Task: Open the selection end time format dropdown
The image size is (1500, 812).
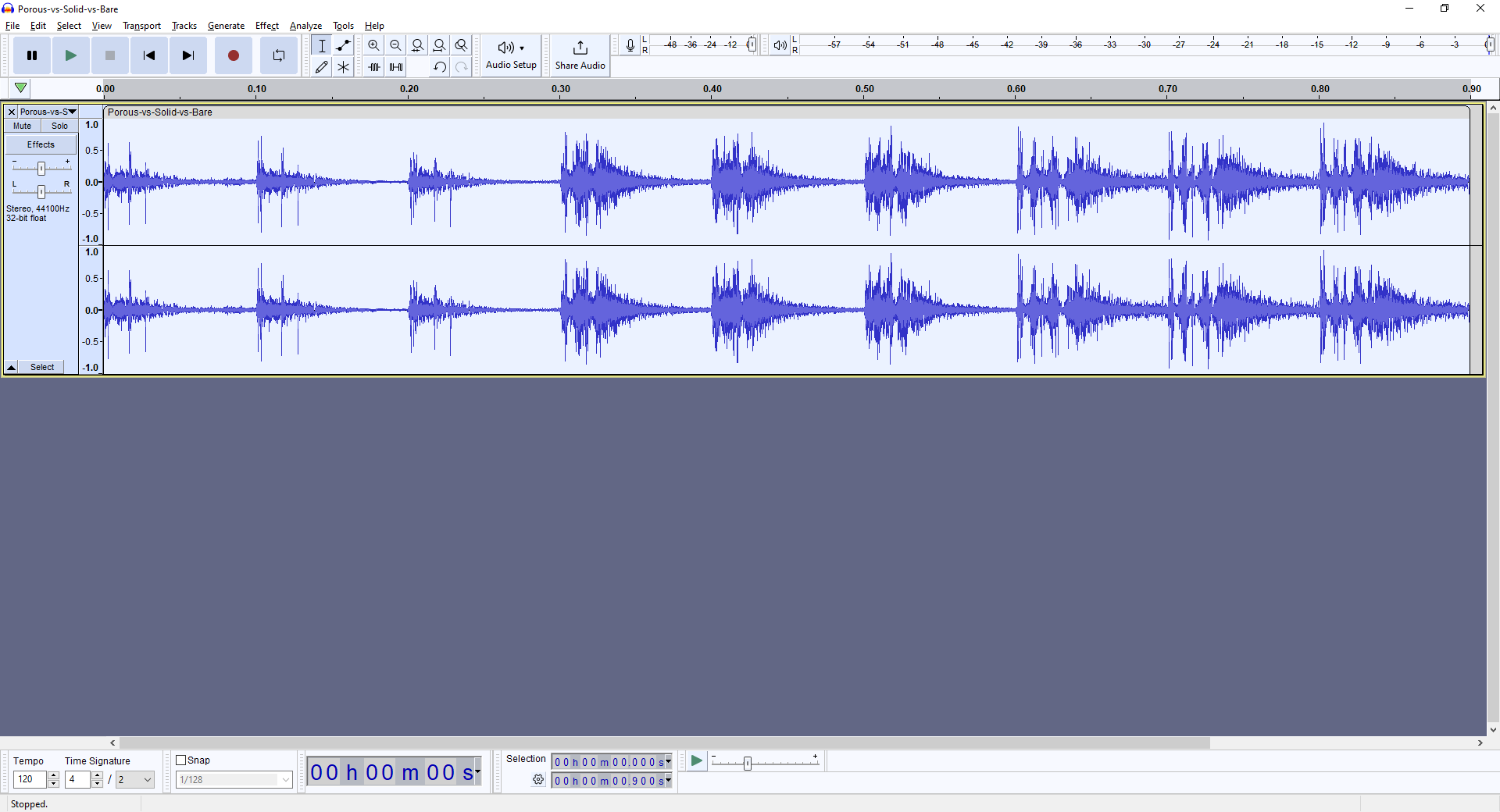Action: tap(668, 780)
